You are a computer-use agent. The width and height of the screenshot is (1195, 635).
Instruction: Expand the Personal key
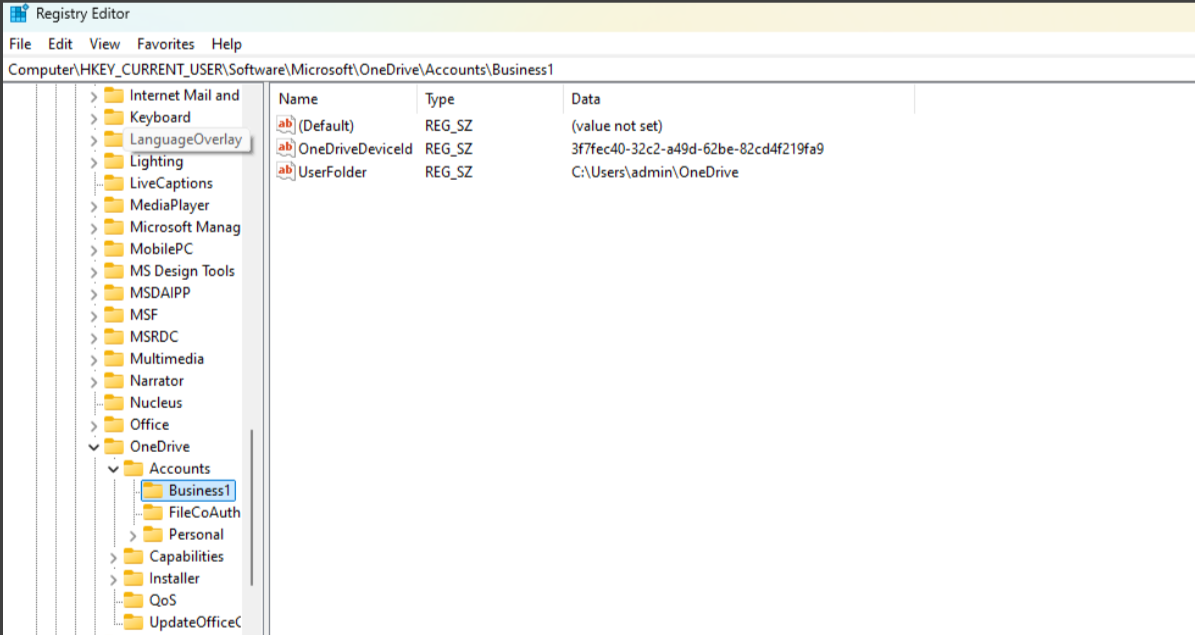pyautogui.click(x=133, y=536)
